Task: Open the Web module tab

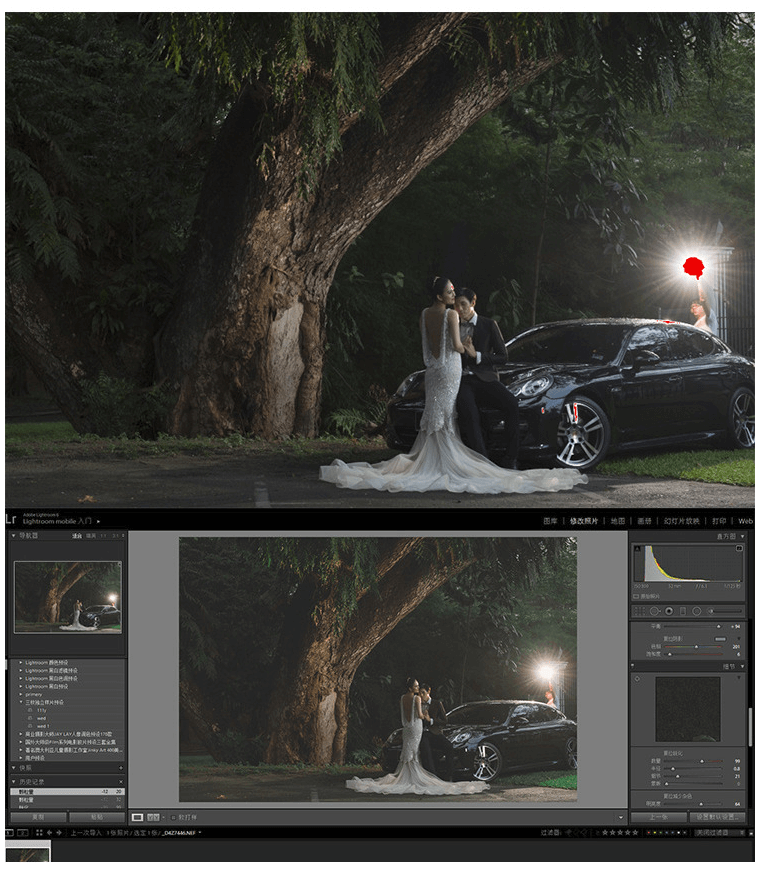Action: [745, 521]
